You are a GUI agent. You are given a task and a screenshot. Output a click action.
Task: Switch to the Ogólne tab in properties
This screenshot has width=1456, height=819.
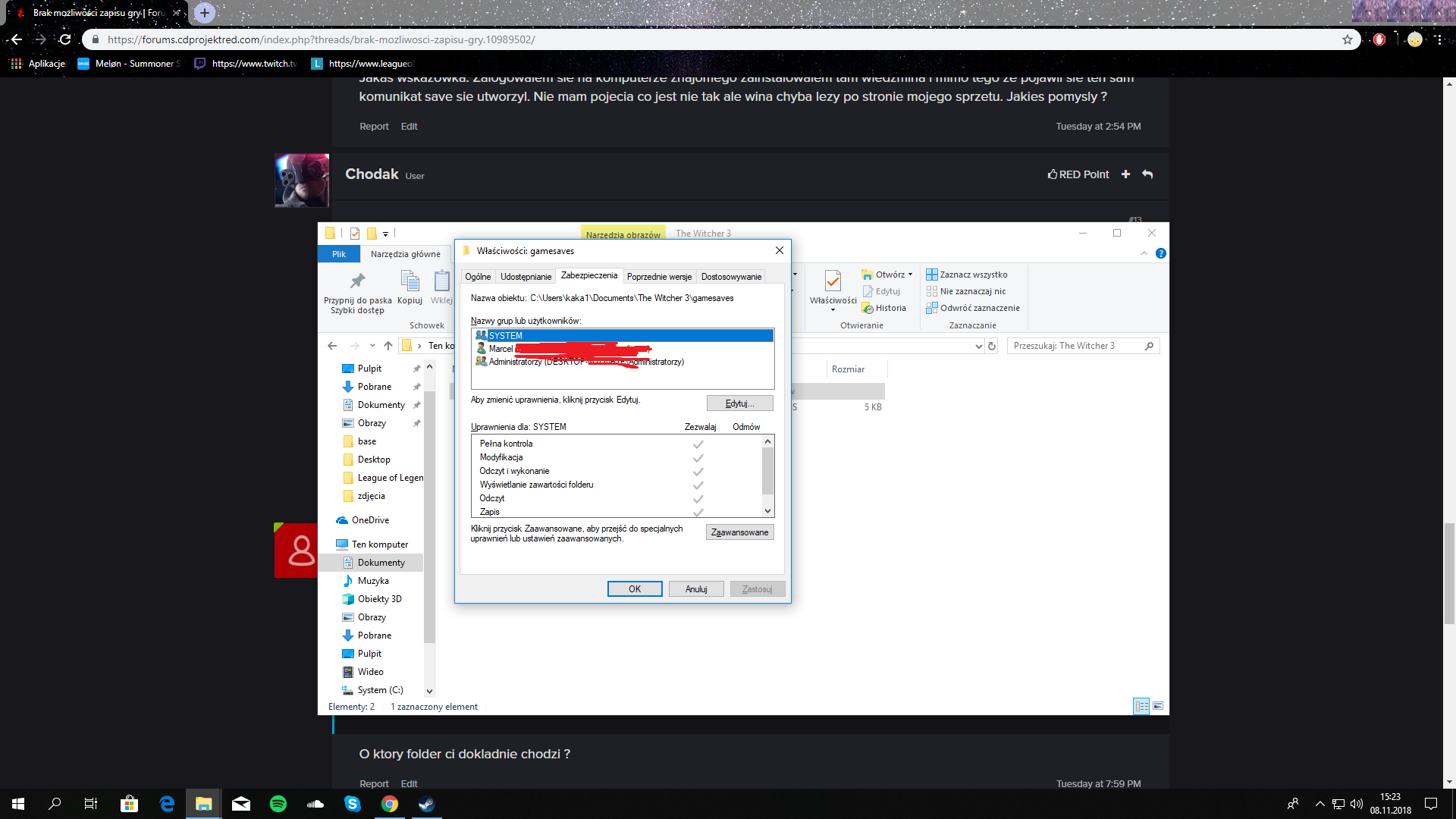478,277
